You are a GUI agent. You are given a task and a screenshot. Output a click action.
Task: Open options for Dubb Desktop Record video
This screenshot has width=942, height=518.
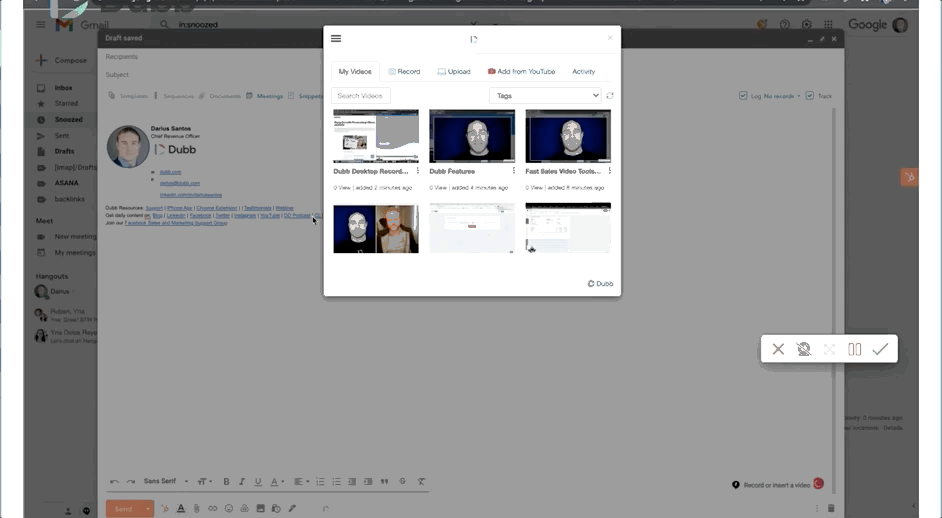(x=418, y=171)
